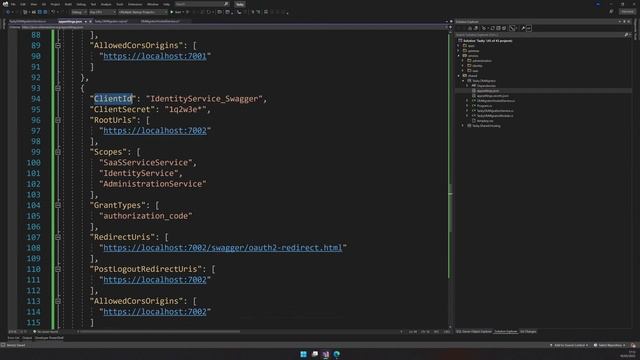Collapse the RootUrls array at line 96
The image size is (640, 360).
click(x=58, y=120)
